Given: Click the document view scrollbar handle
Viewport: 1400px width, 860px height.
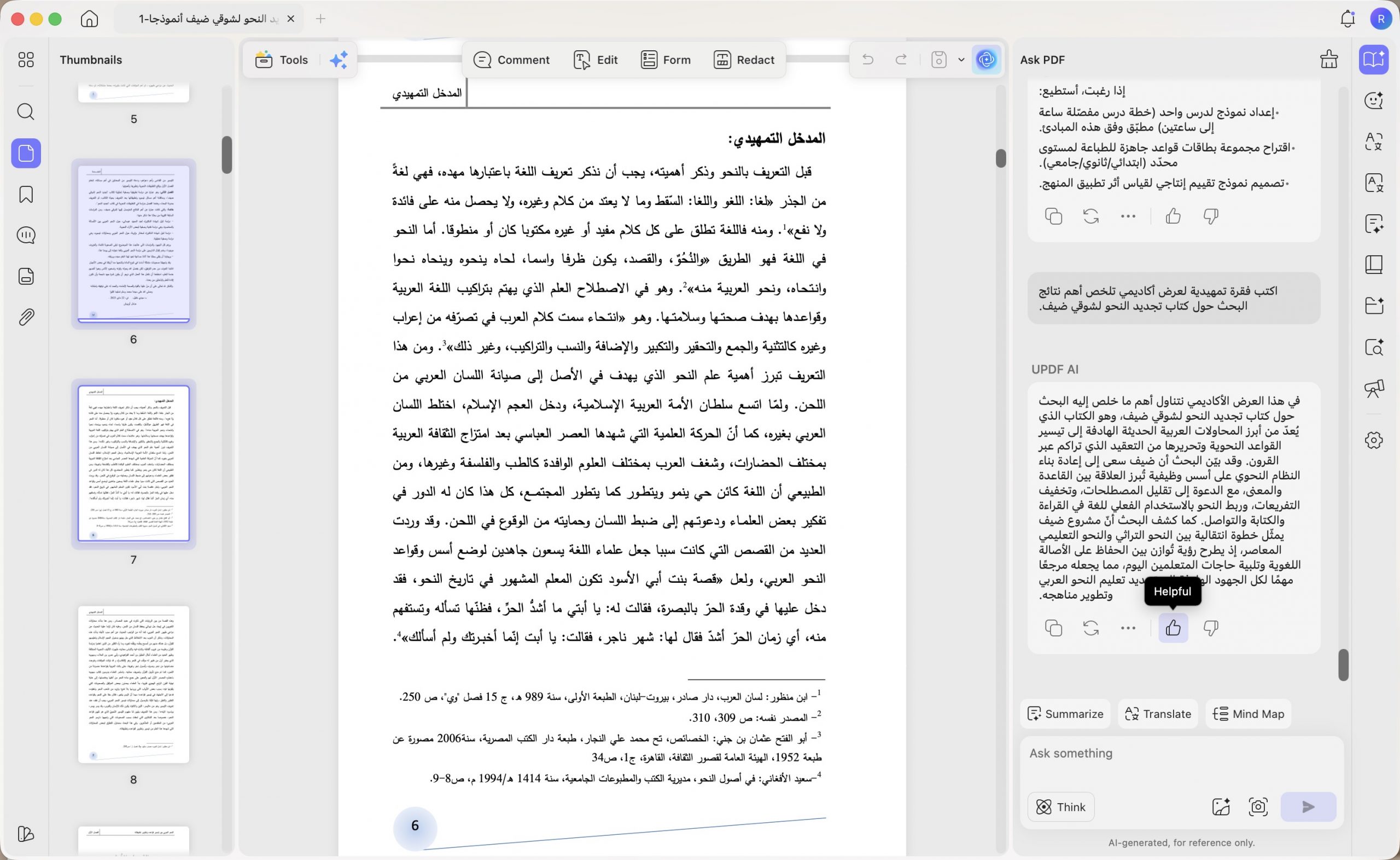Looking at the screenshot, I should click(x=1001, y=158).
